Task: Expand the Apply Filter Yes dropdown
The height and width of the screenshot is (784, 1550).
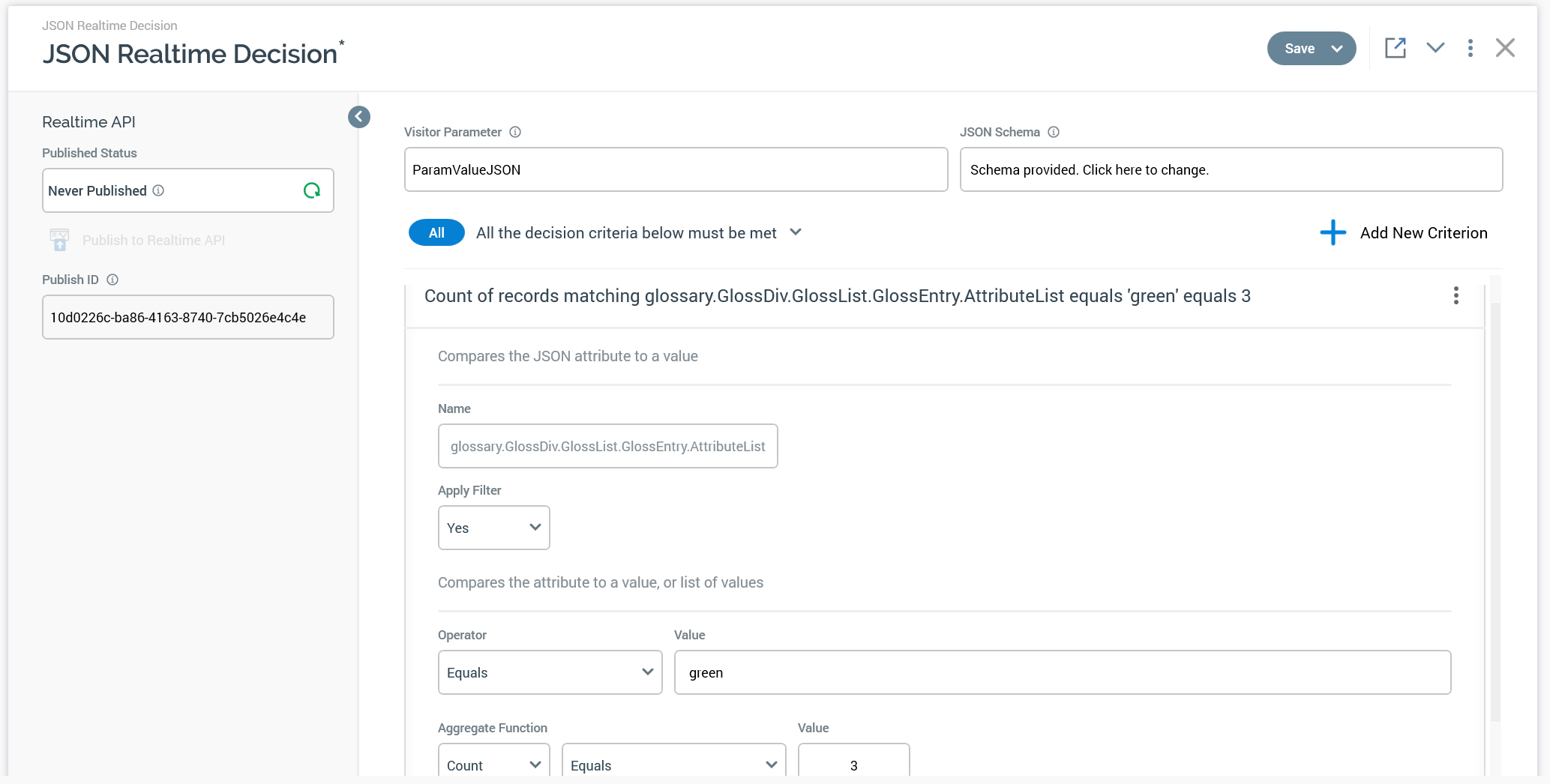Action: [x=493, y=528]
